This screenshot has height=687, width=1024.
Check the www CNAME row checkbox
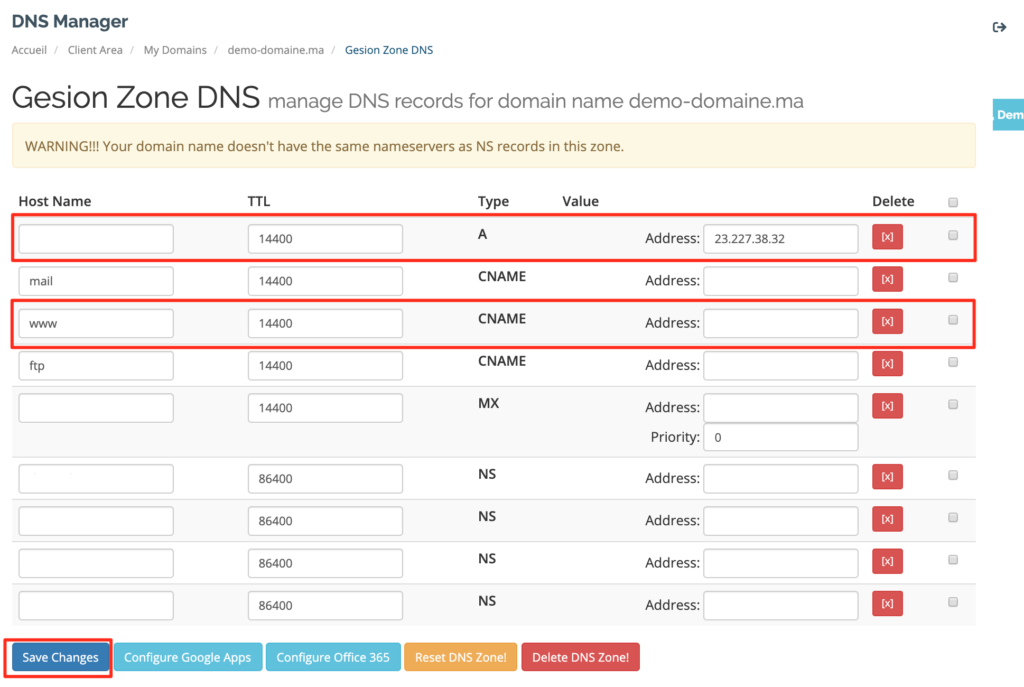[953, 320]
